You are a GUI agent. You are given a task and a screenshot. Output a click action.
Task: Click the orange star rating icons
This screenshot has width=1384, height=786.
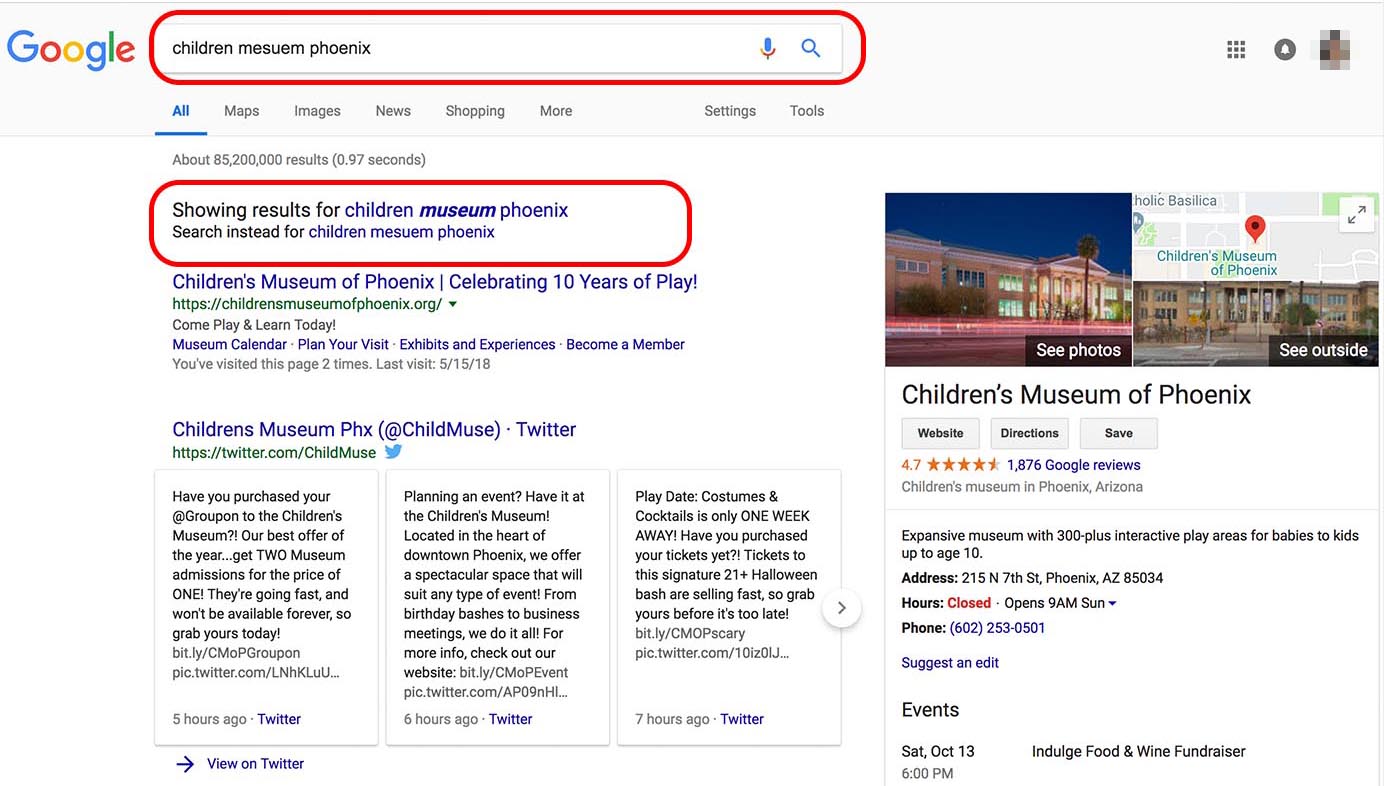pyautogui.click(x=963, y=465)
